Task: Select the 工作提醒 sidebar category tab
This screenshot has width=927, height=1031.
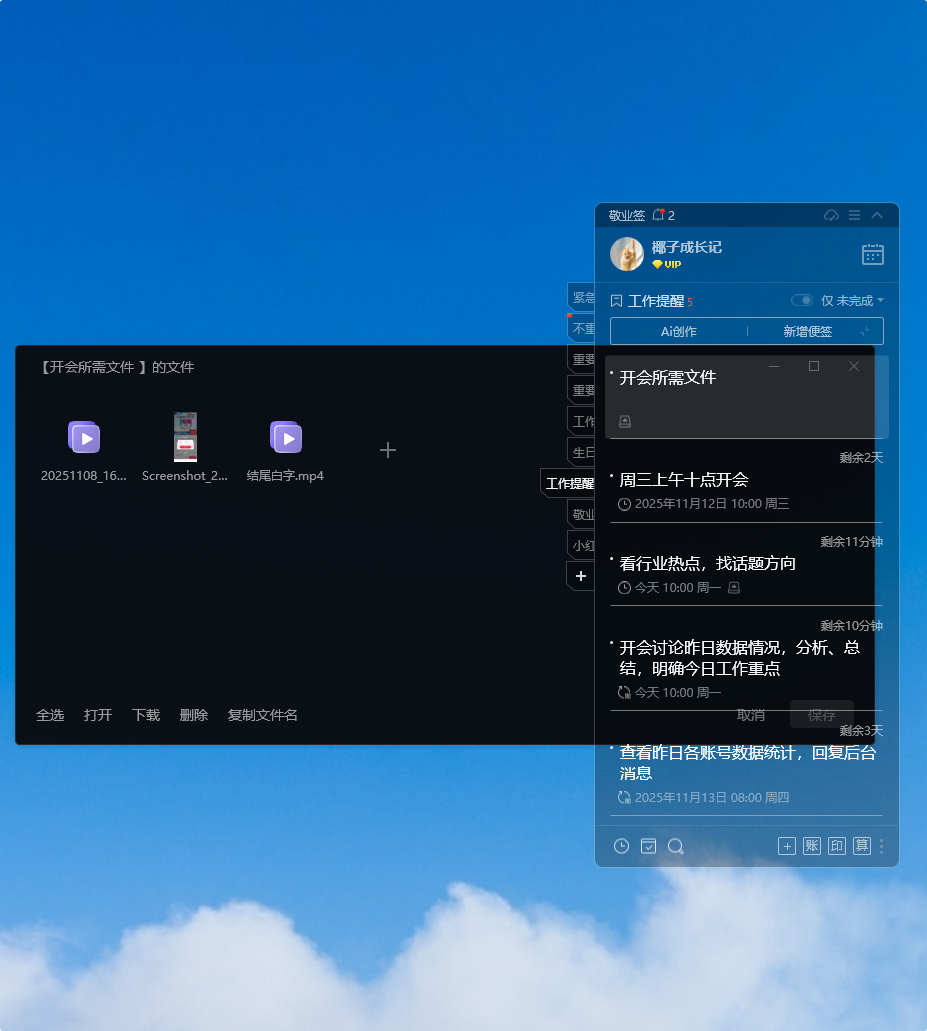Action: pyautogui.click(x=569, y=483)
